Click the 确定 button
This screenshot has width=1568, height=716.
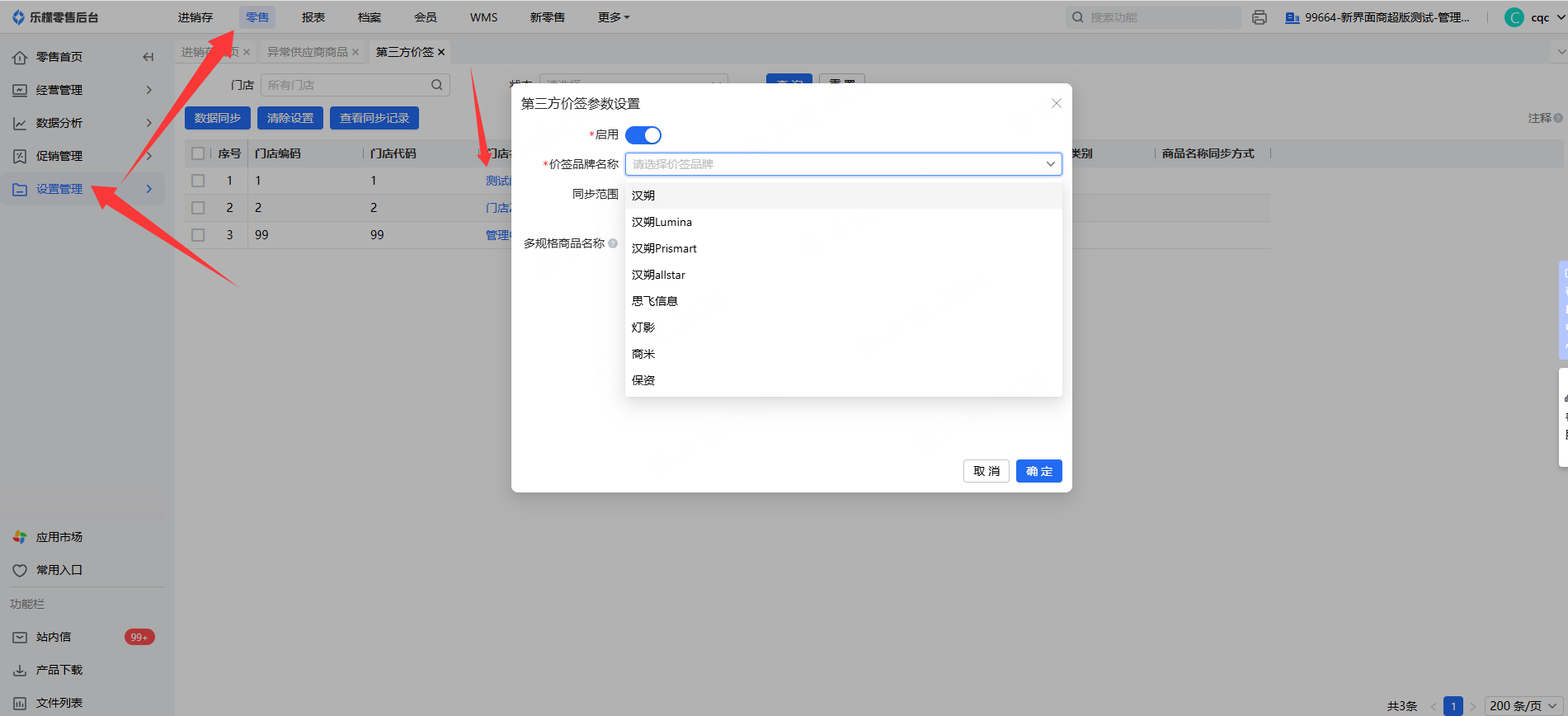pos(1039,471)
